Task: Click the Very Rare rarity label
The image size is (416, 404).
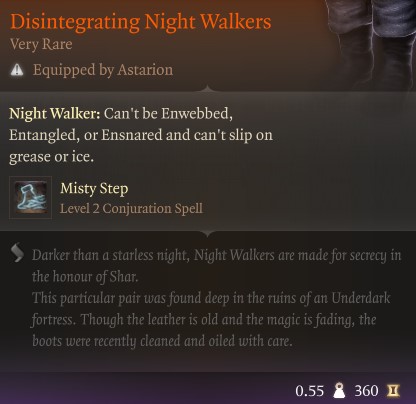Action: (41, 44)
